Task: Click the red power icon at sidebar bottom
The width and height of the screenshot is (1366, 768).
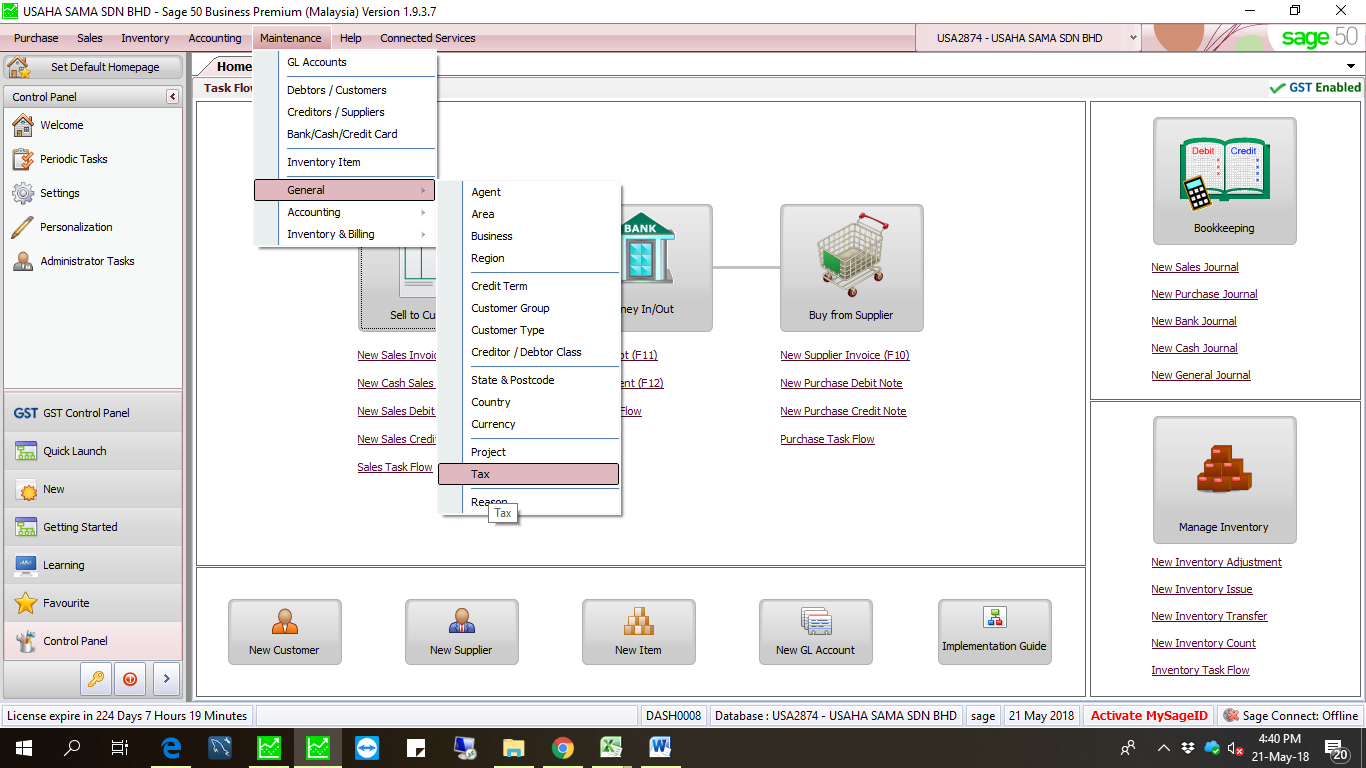Action: [x=129, y=678]
